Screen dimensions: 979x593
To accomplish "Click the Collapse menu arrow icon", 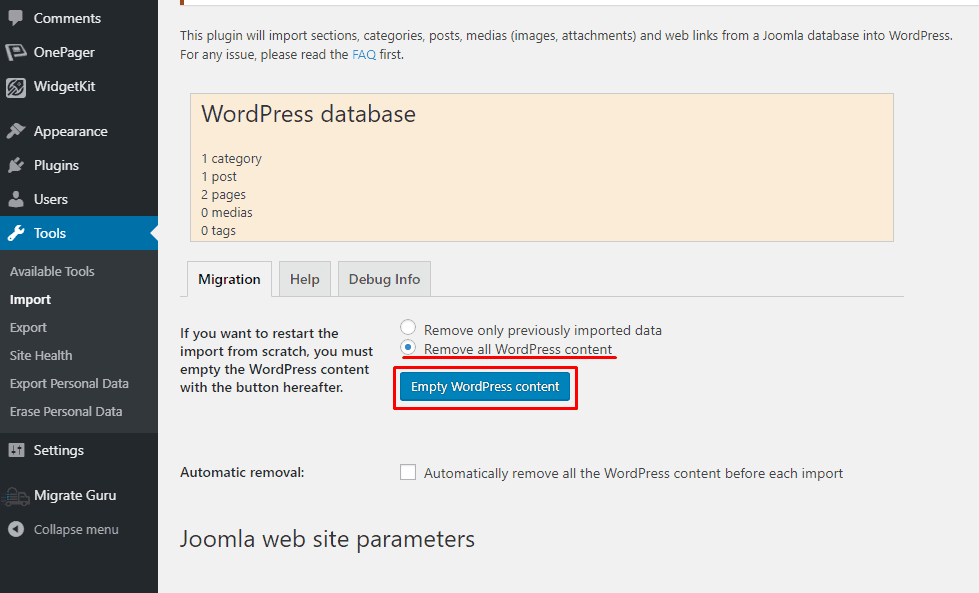I will (x=16, y=529).
